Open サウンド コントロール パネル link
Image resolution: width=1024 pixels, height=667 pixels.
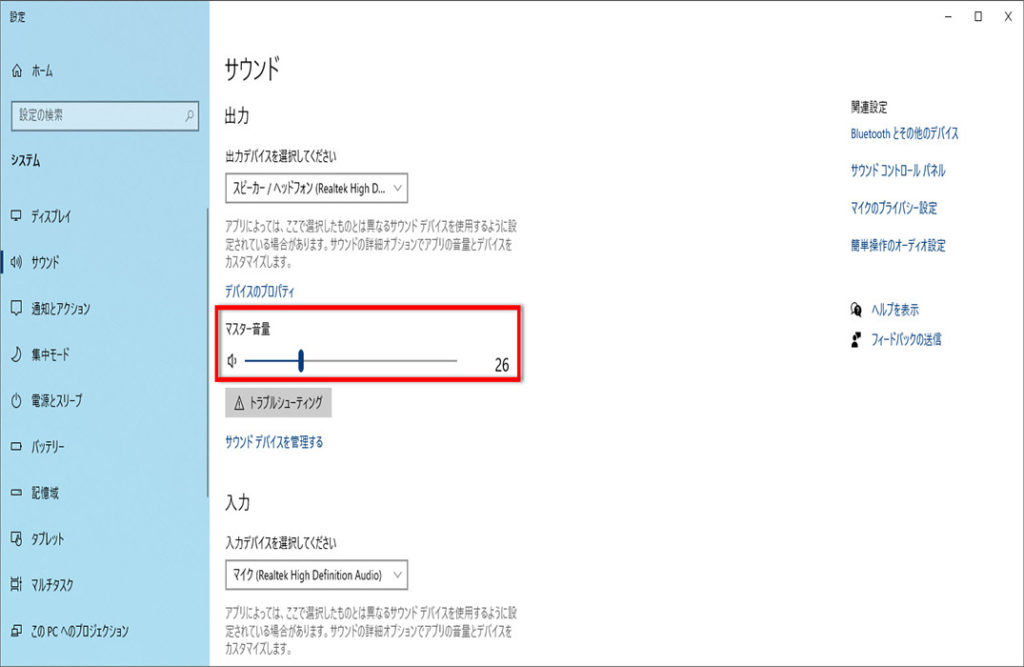pos(897,171)
